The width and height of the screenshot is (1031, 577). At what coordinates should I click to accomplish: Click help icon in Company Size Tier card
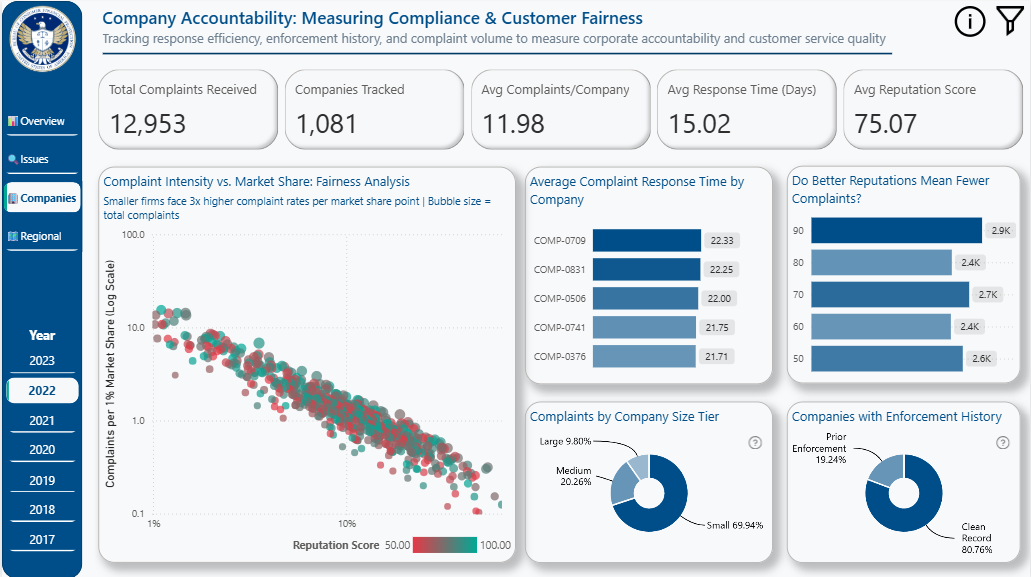[x=754, y=442]
